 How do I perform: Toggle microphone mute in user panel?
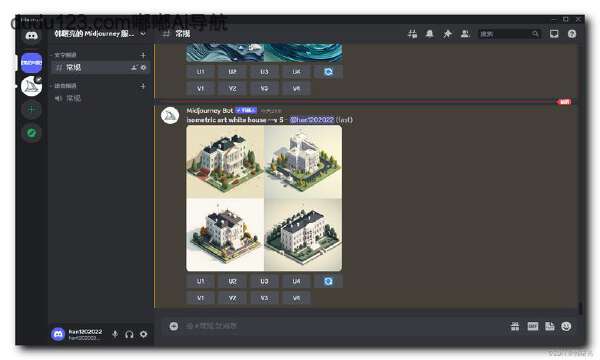pyautogui.click(x=115, y=334)
